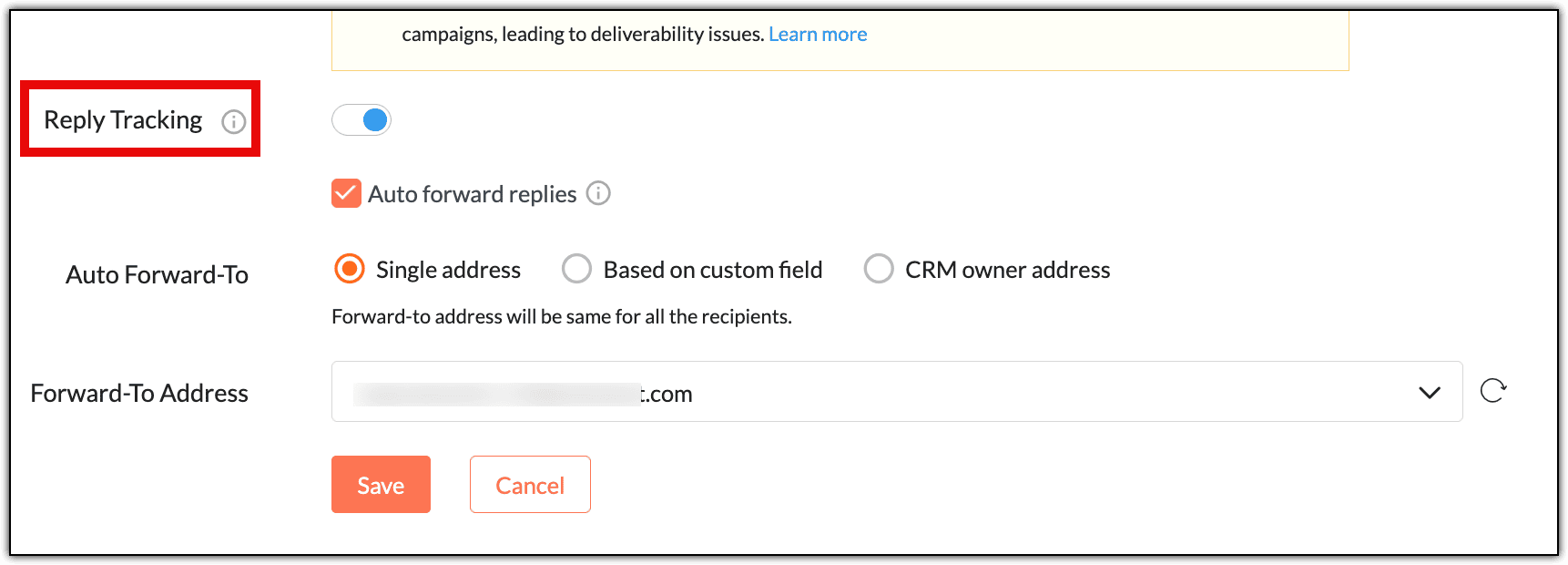Click the Reply Tracking label text
The height and width of the screenshot is (565, 1568).
(123, 120)
